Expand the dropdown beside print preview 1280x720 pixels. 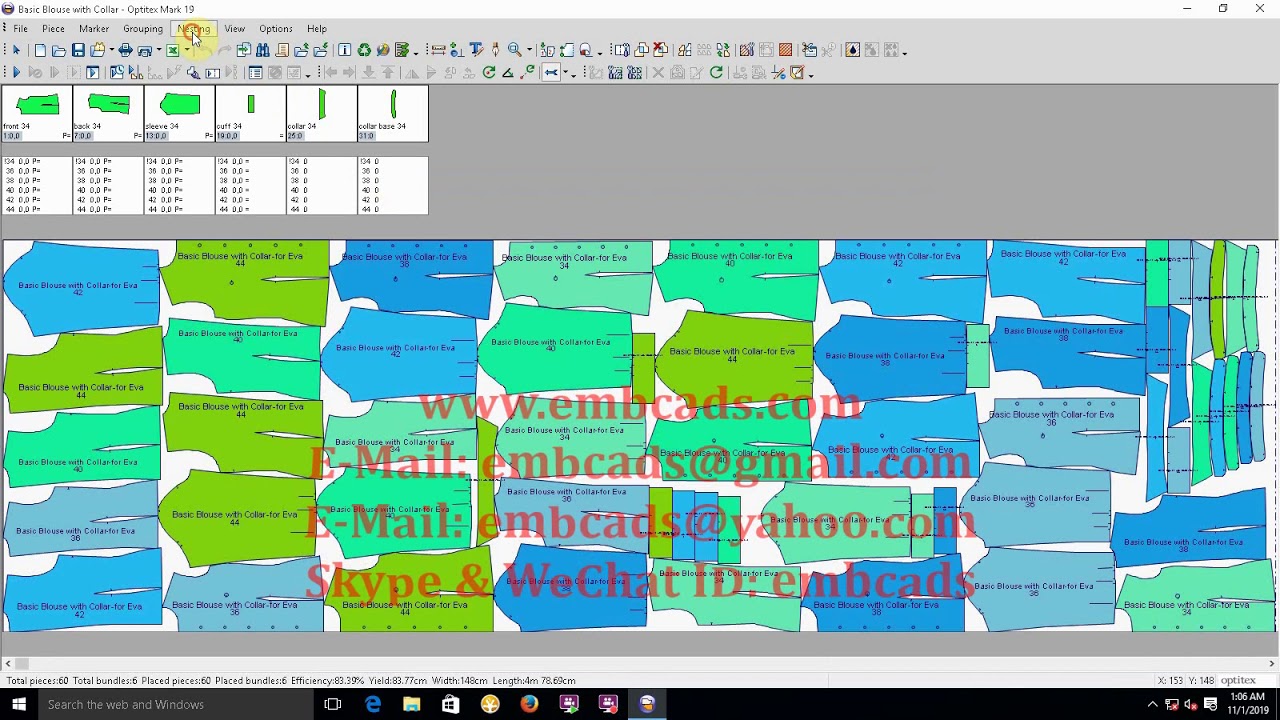coord(159,50)
